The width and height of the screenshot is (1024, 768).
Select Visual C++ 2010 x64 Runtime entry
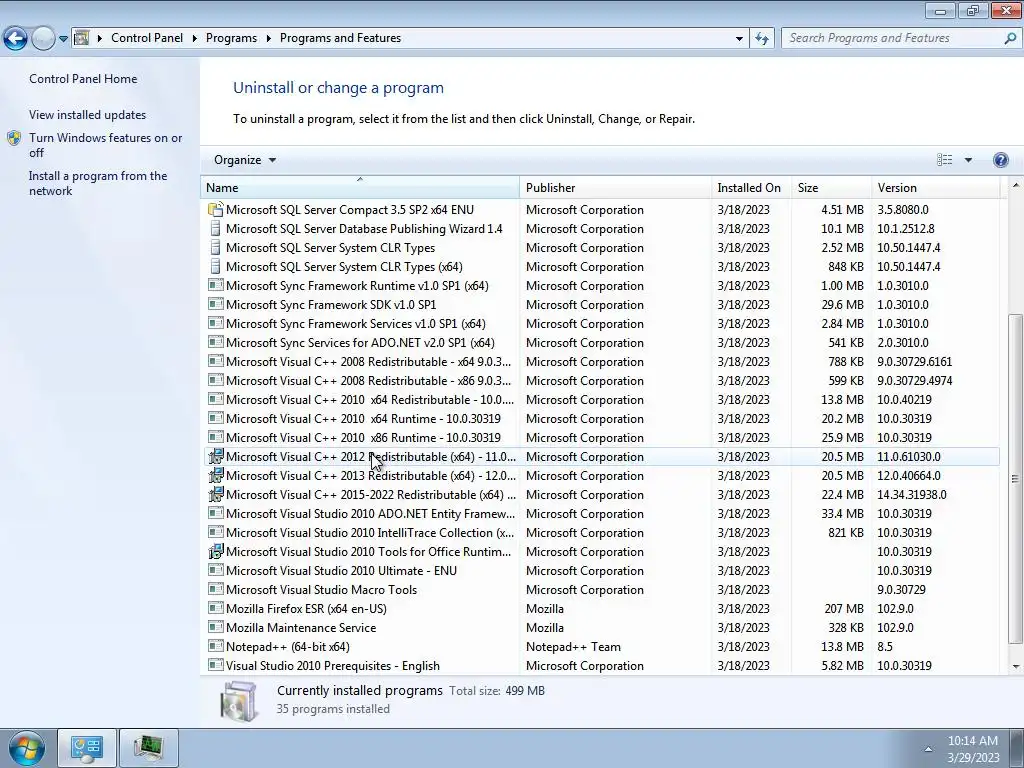click(x=600, y=418)
